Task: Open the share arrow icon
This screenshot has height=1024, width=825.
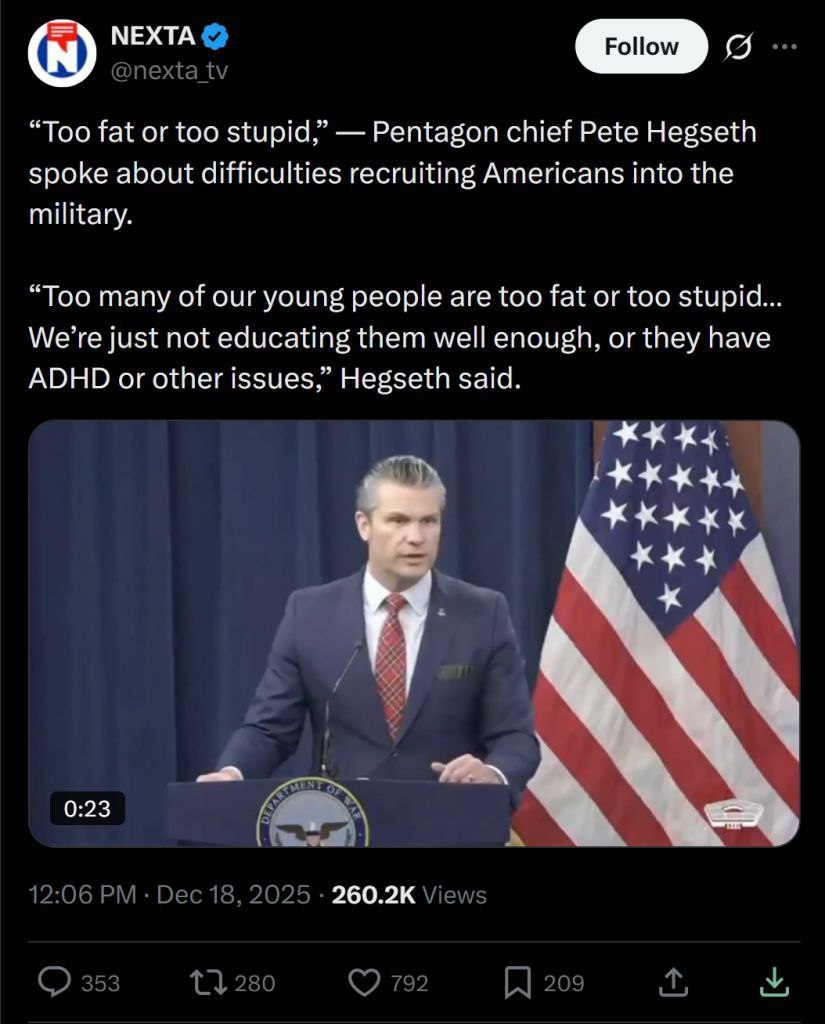Action: pyautogui.click(x=673, y=982)
